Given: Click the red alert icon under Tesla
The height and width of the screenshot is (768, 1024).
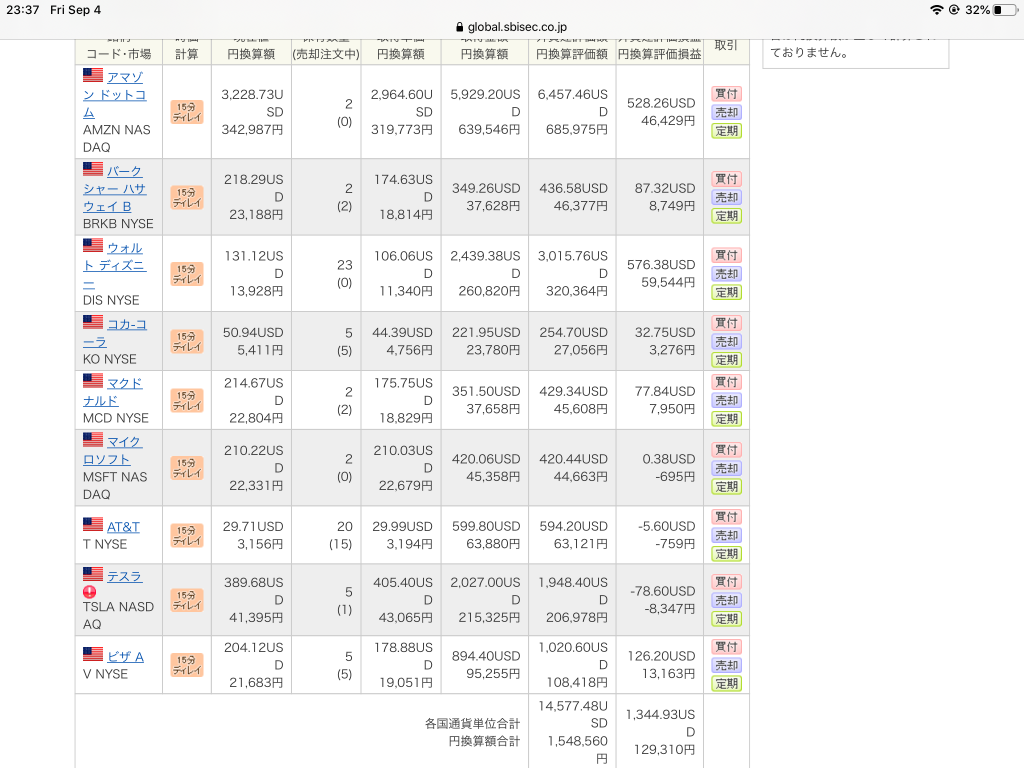Looking at the screenshot, I should click(x=89, y=592).
